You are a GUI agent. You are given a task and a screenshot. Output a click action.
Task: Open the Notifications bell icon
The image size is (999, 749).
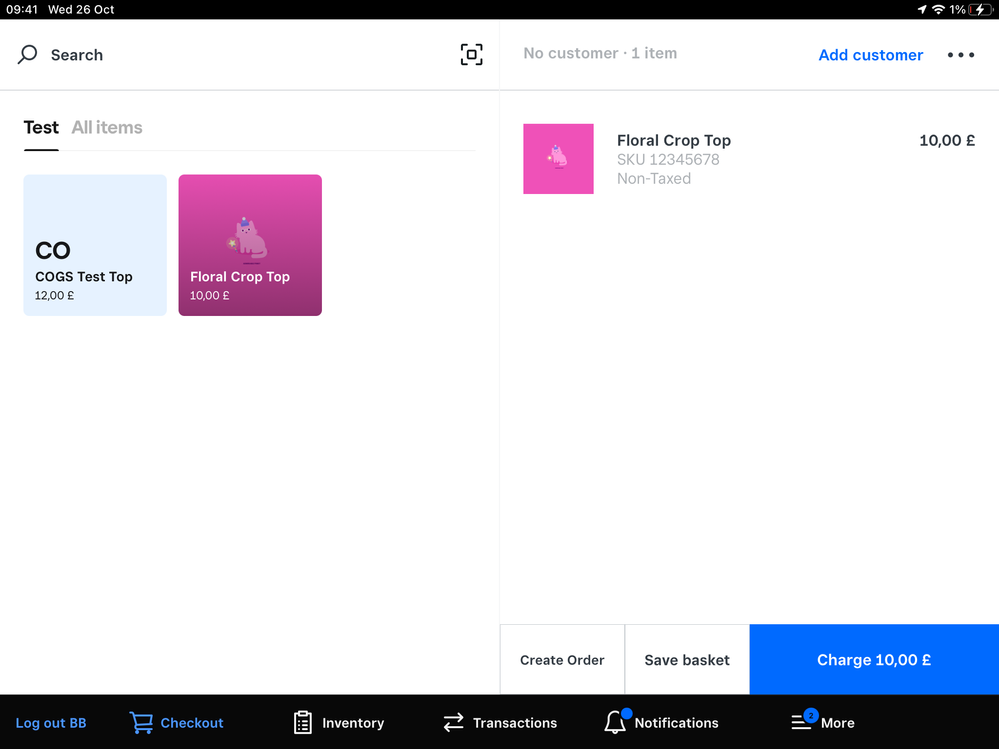[x=615, y=722]
